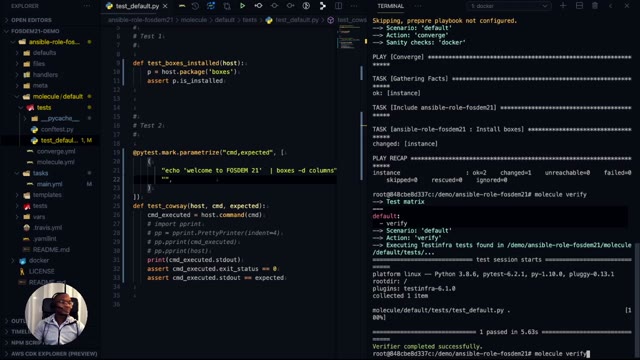Click 'Verifier completed successfully.' in the terminal

(x=427, y=347)
